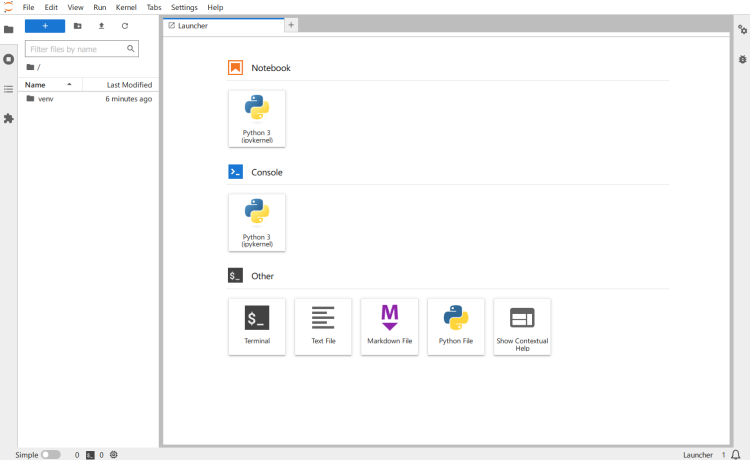The width and height of the screenshot is (750, 460).
Task: Click the blue New Launcher plus button
Action: tap(45, 26)
